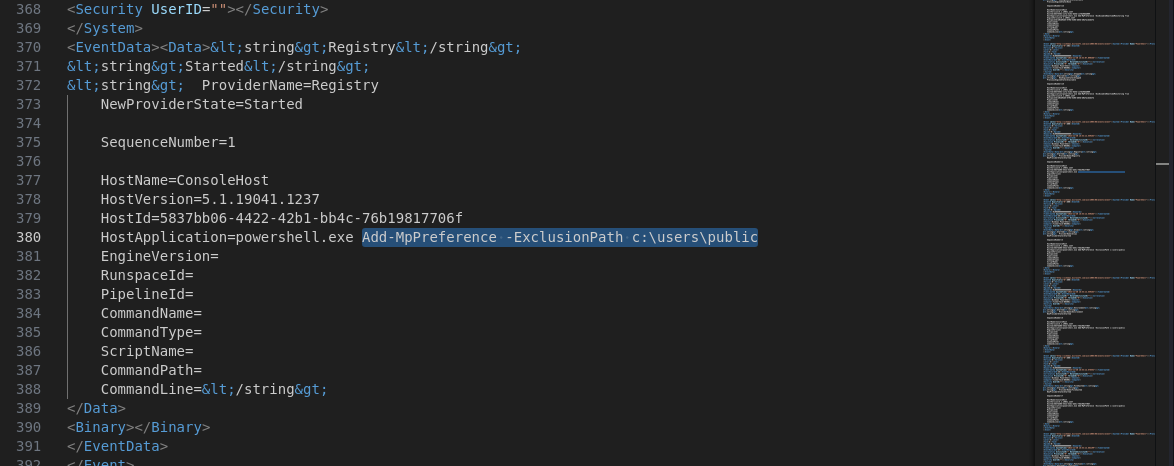Click the closing Data tag
1174x466 pixels.
(x=96, y=408)
